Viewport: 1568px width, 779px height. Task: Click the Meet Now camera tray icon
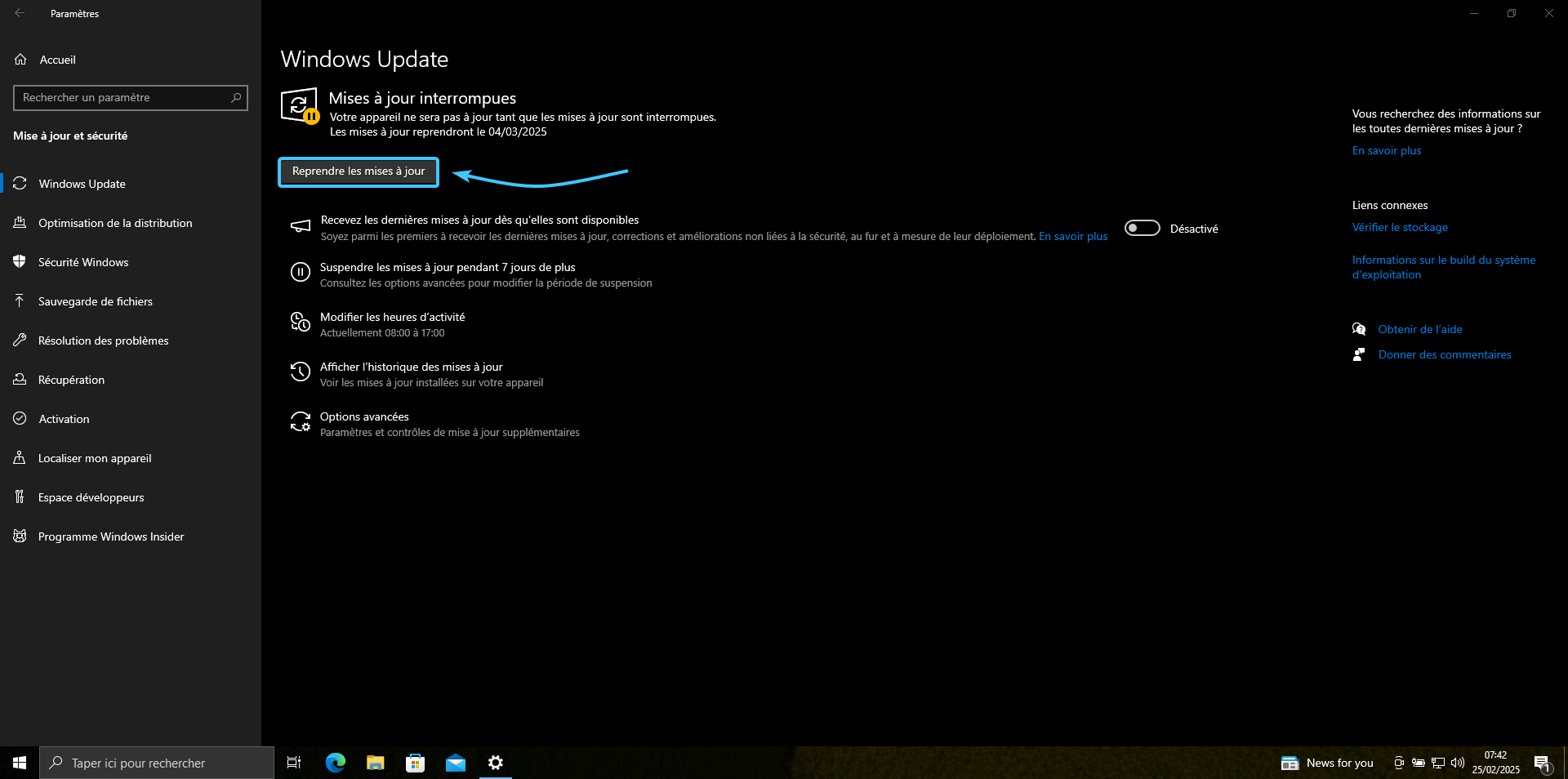pyautogui.click(x=1399, y=763)
